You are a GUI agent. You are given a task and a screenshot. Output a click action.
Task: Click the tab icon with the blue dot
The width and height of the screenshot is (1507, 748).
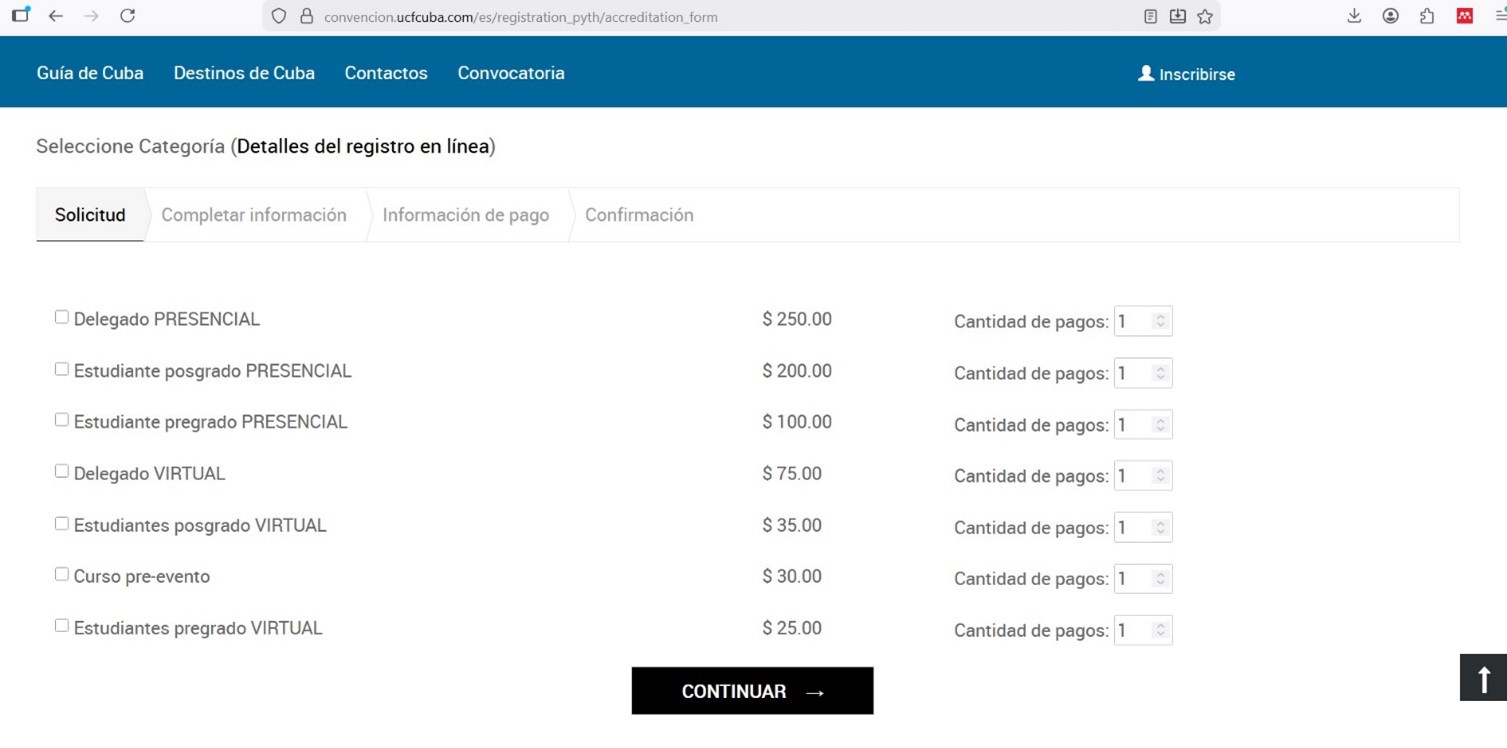21,14
